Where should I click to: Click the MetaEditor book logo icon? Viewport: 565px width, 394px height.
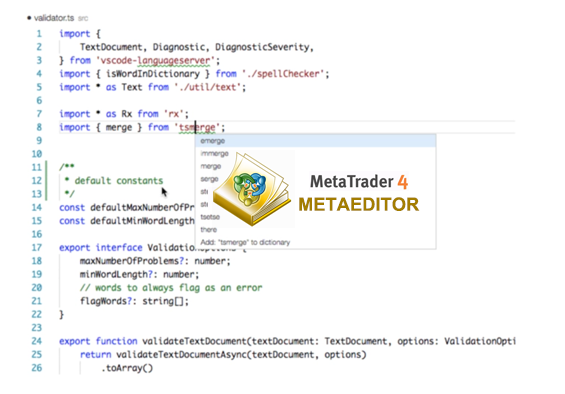[252, 189]
